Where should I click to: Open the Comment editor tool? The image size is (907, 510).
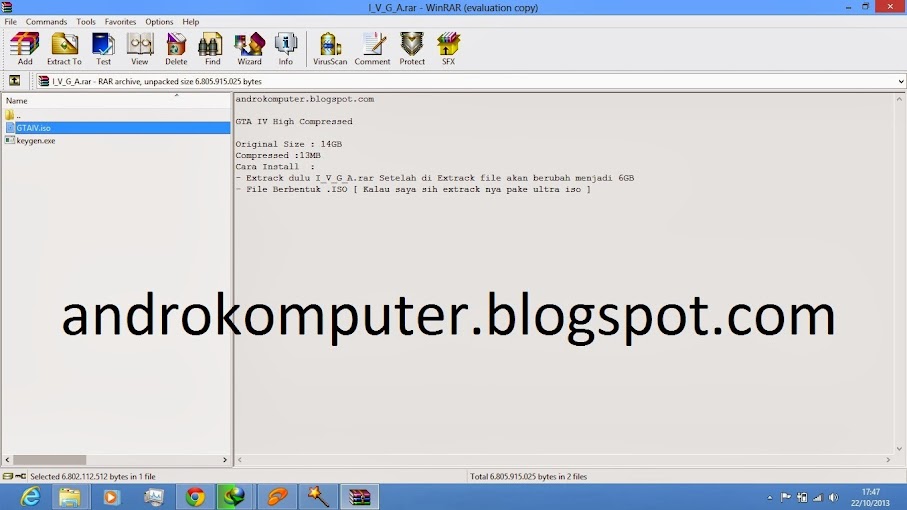tap(373, 49)
